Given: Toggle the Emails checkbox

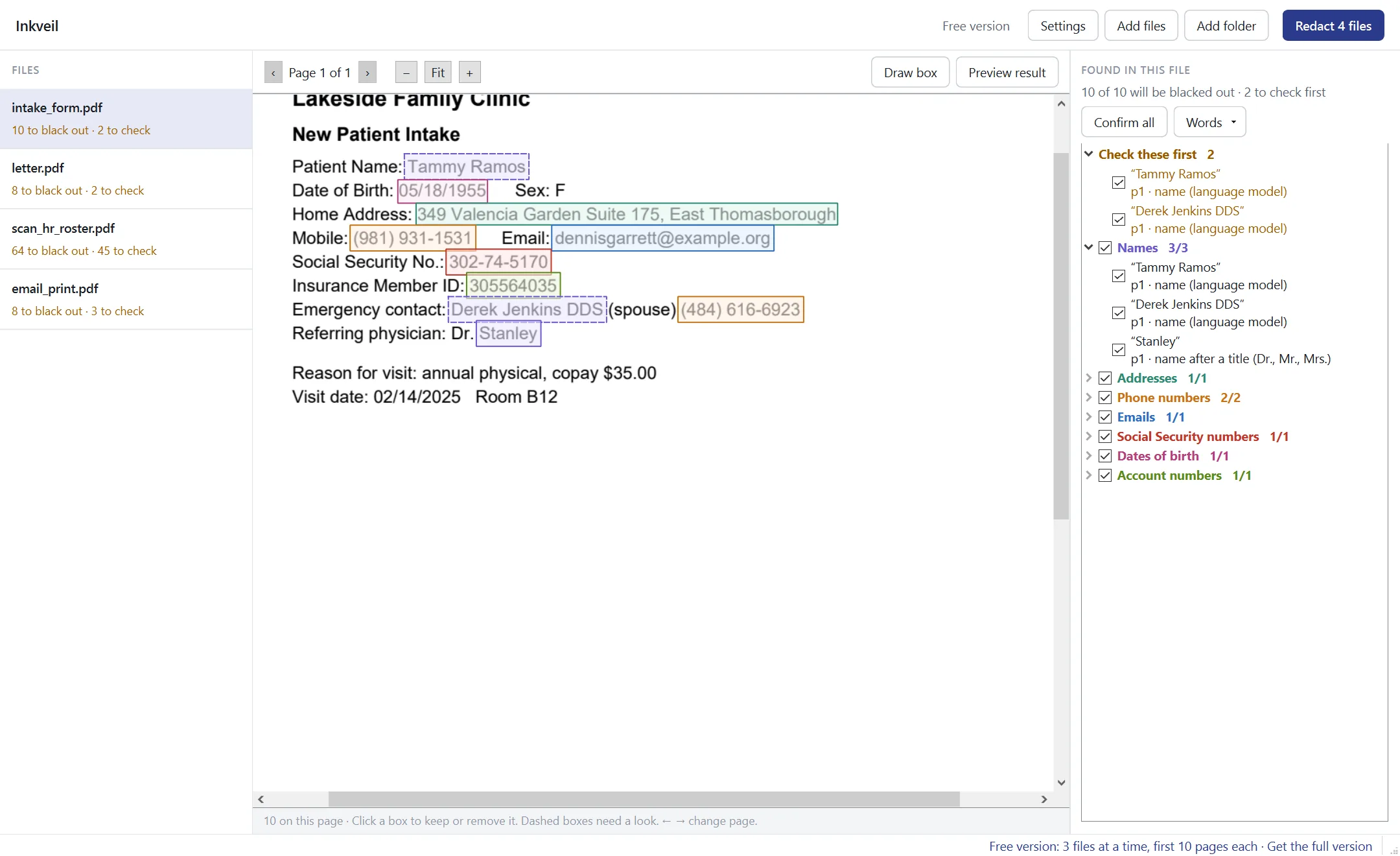Looking at the screenshot, I should tap(1106, 417).
